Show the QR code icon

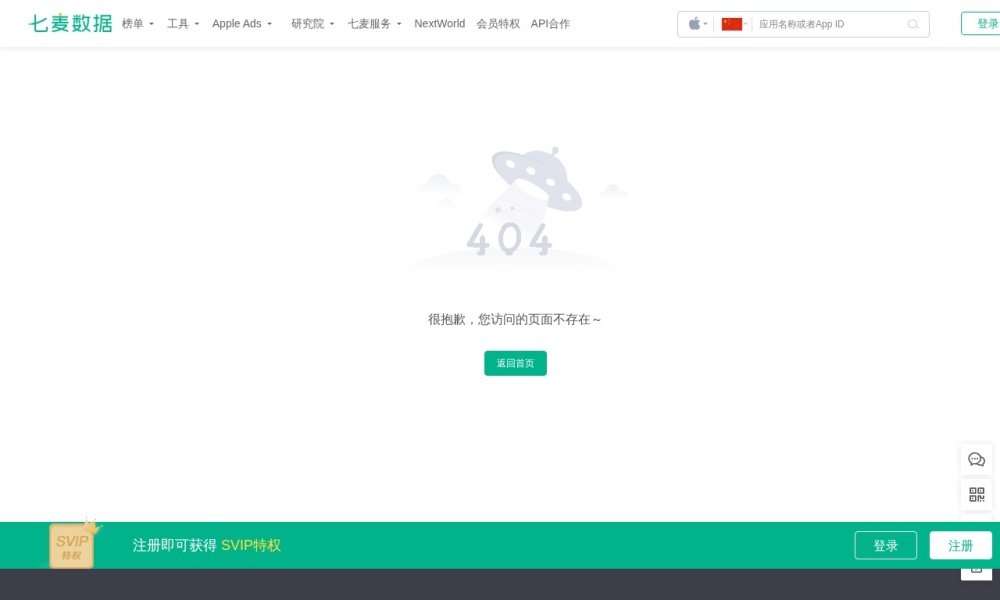pyautogui.click(x=976, y=494)
